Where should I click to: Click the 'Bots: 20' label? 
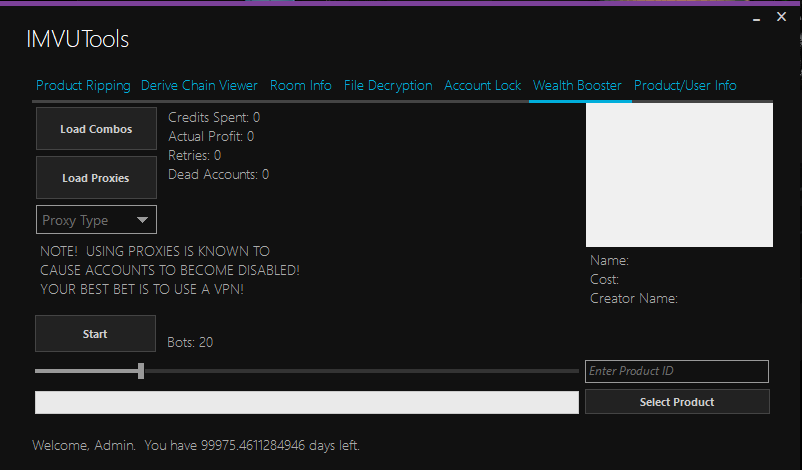pyautogui.click(x=190, y=342)
